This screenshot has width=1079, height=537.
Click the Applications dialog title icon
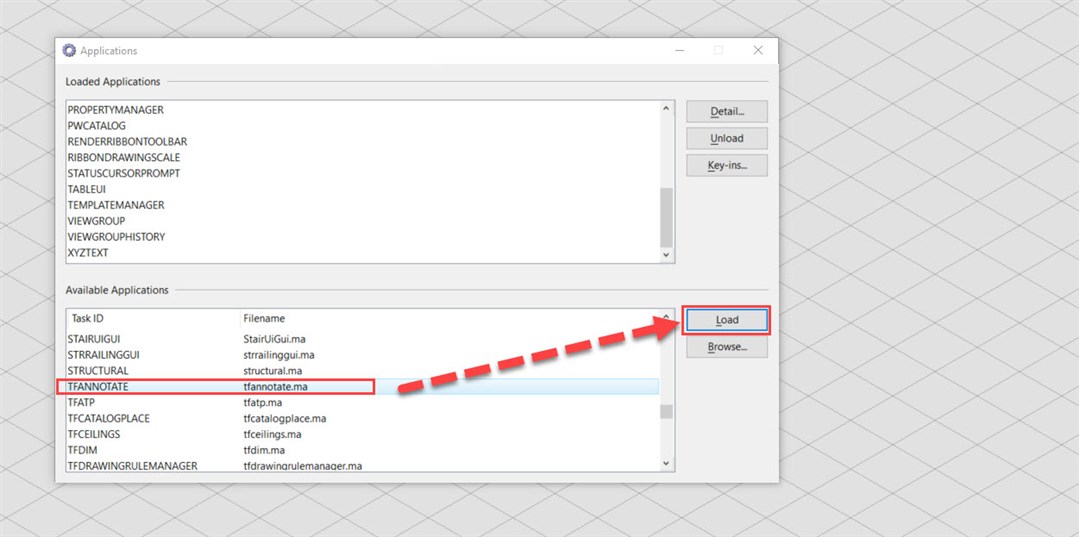[69, 50]
